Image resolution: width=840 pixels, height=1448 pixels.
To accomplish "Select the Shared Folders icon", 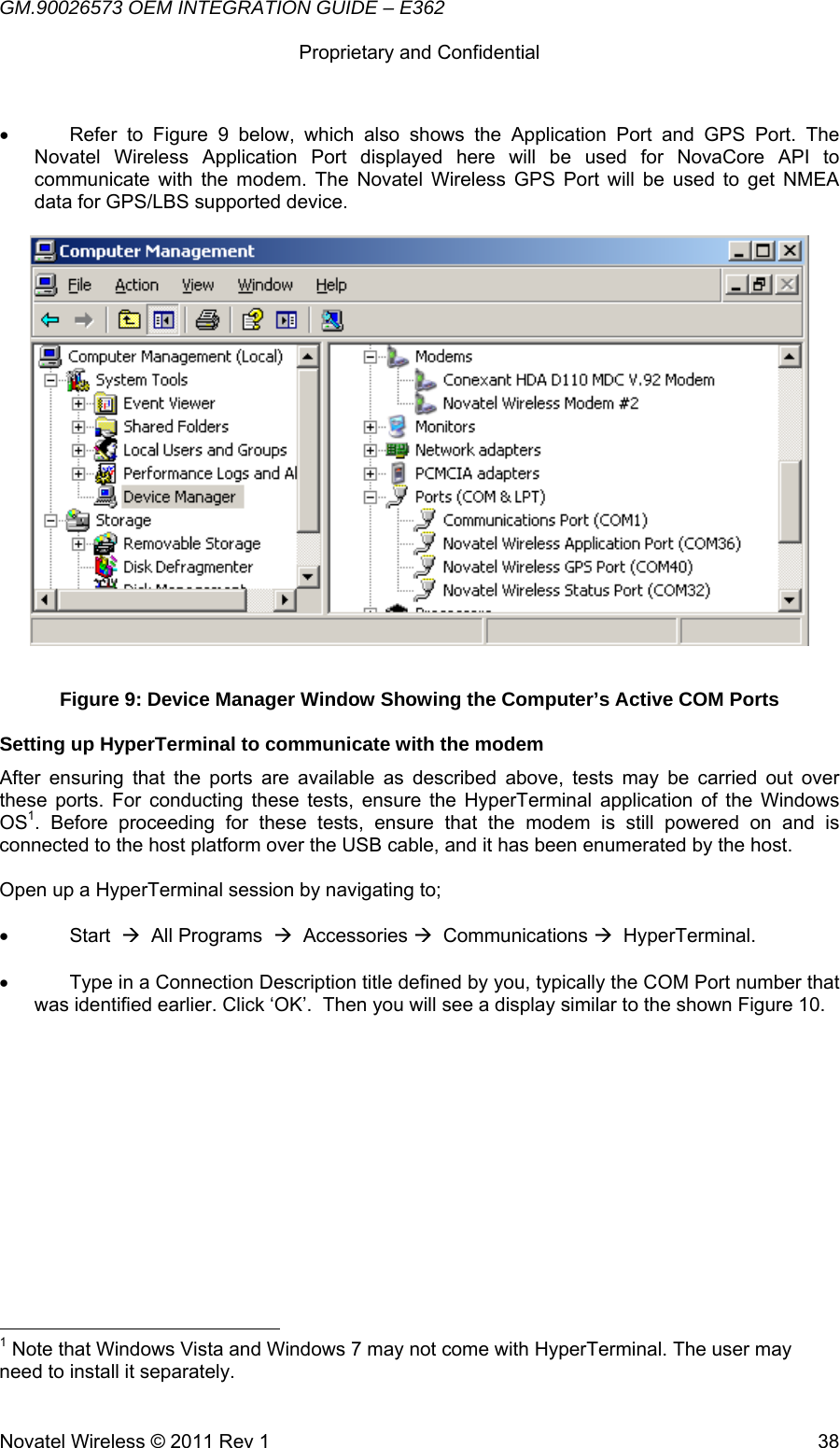I will point(106,427).
